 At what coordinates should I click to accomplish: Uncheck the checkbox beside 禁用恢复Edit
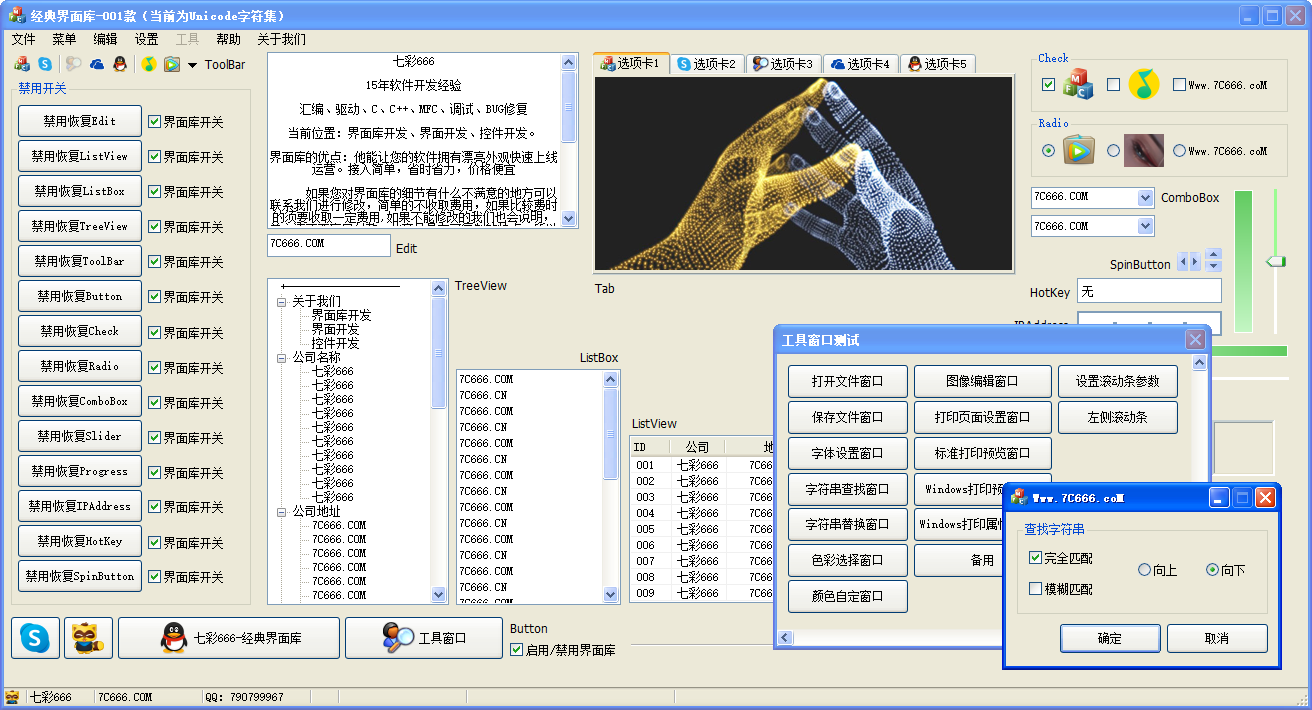154,122
